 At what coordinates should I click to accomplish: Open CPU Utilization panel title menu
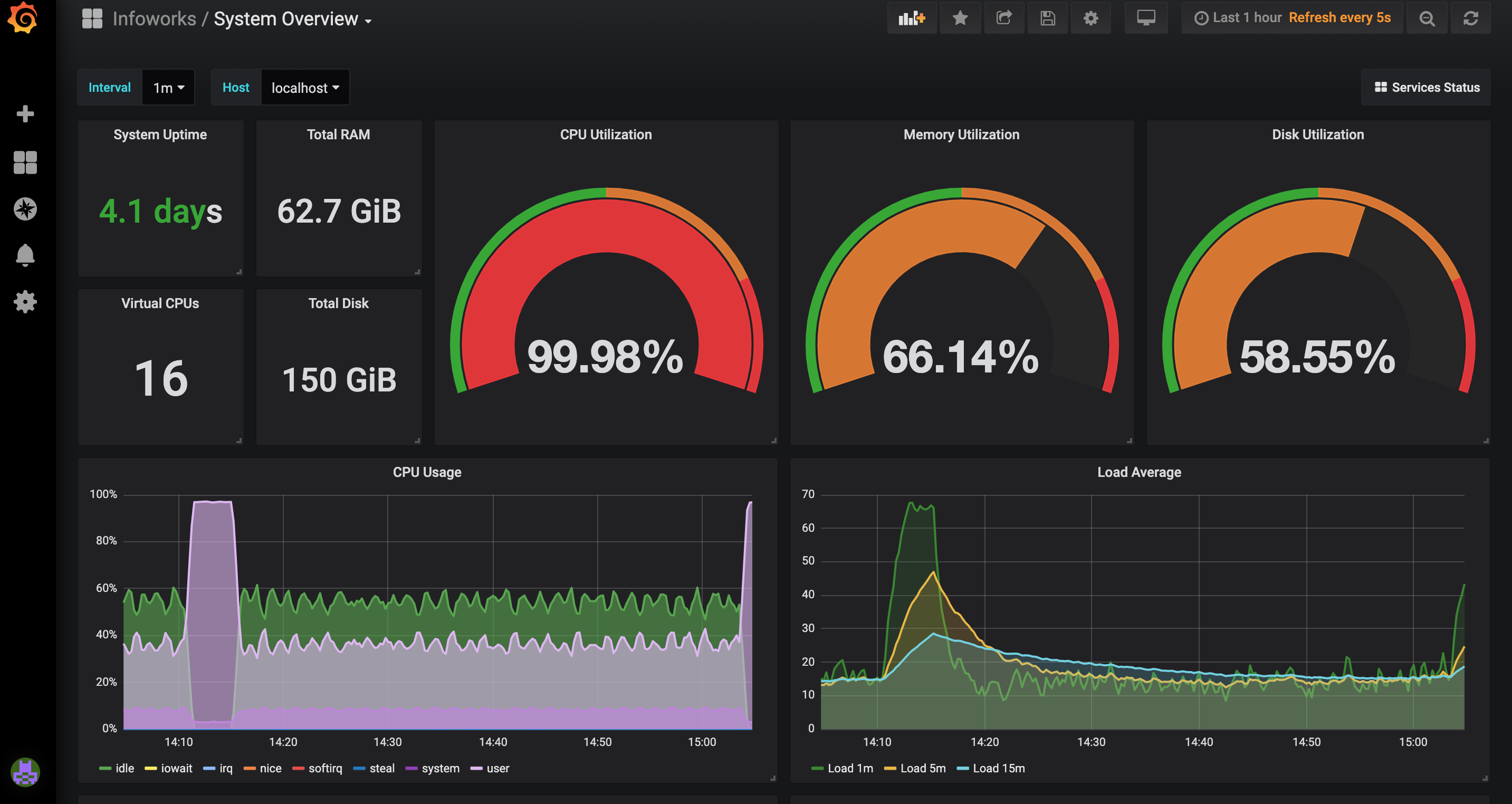[605, 135]
